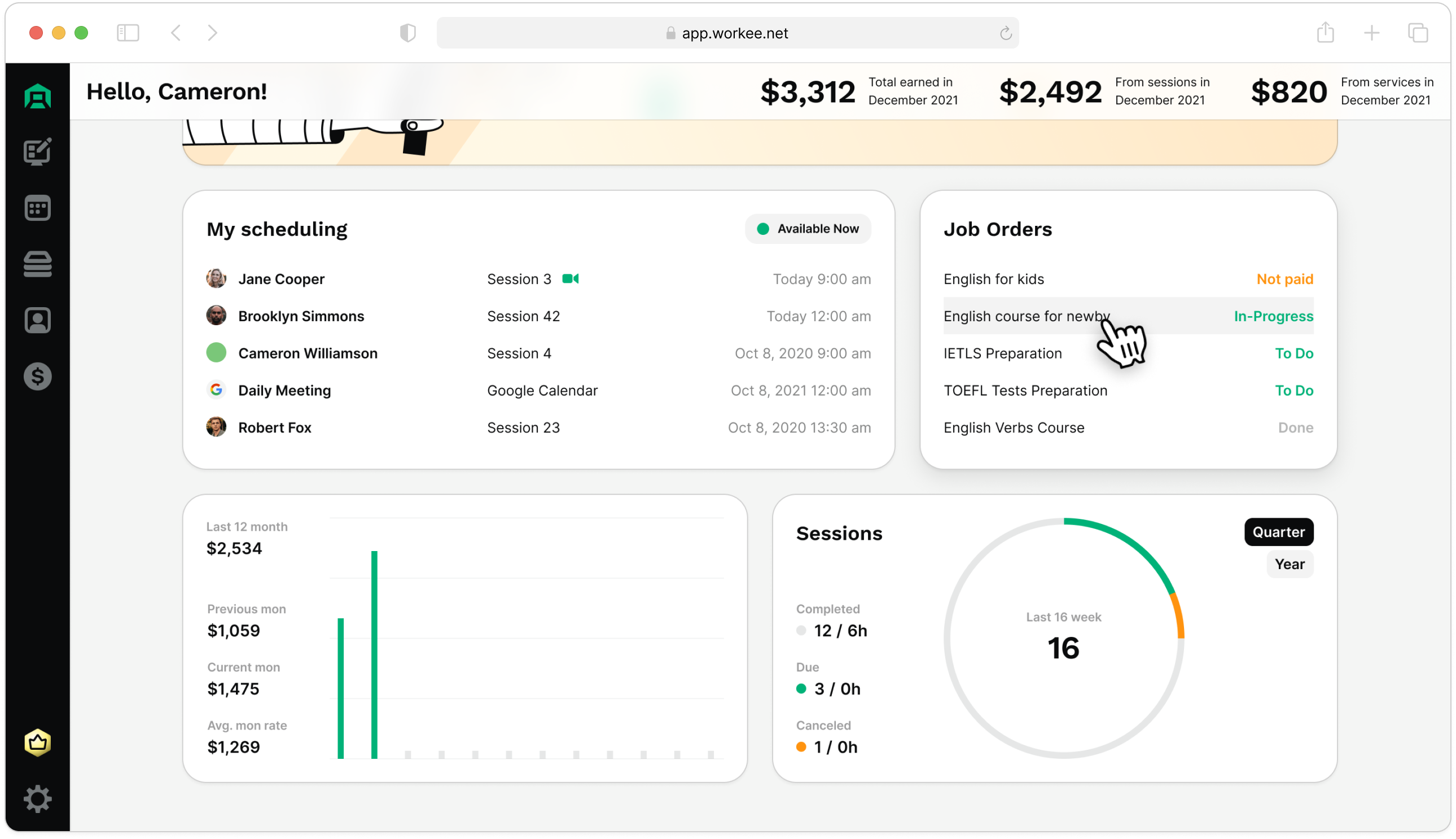1456x839 pixels.
Task: Toggle the Available Now status indicator
Action: pos(808,228)
